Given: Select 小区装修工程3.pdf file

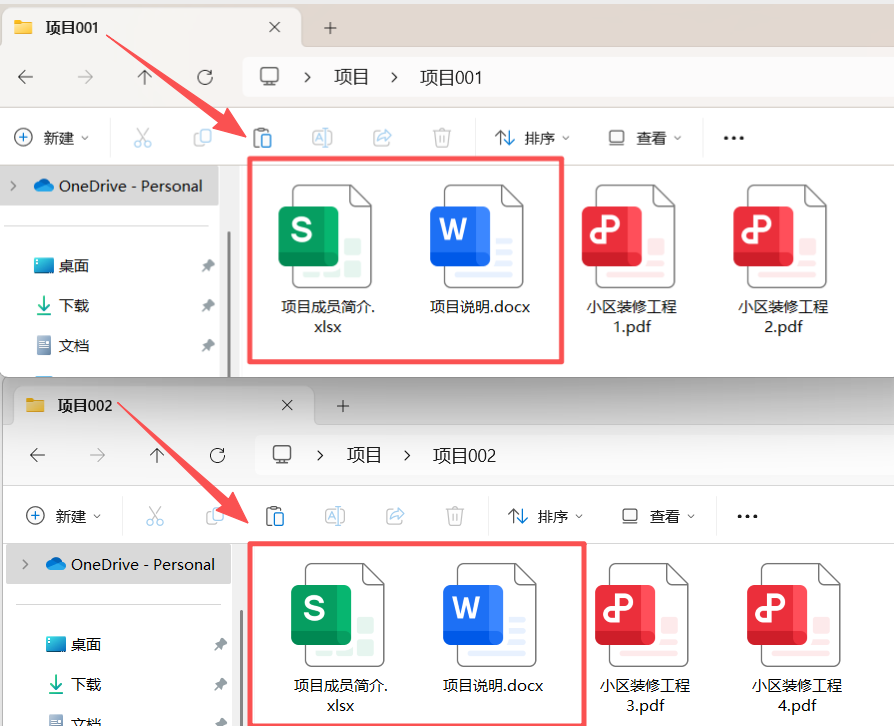Looking at the screenshot, I should click(x=644, y=638).
